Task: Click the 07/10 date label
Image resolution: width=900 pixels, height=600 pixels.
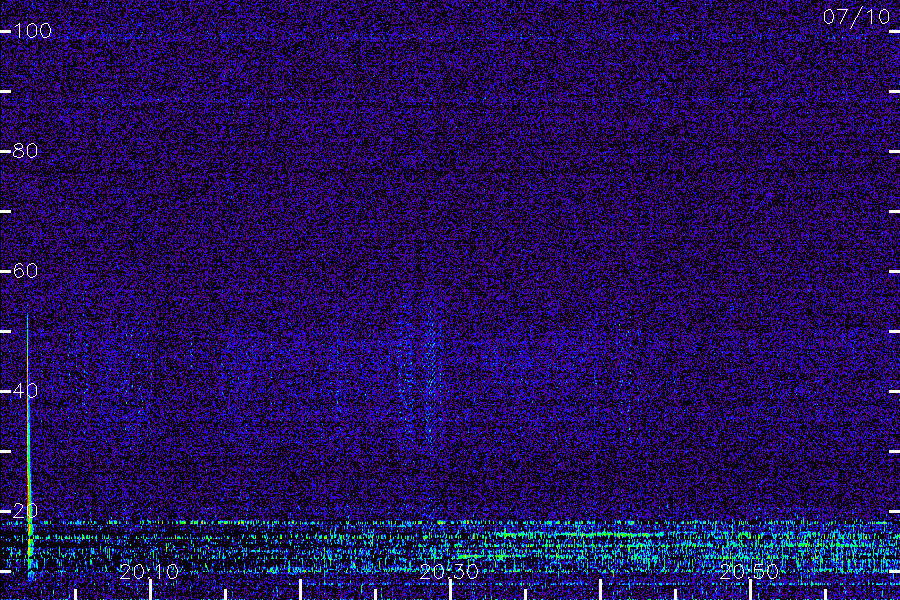Action: pyautogui.click(x=856, y=17)
